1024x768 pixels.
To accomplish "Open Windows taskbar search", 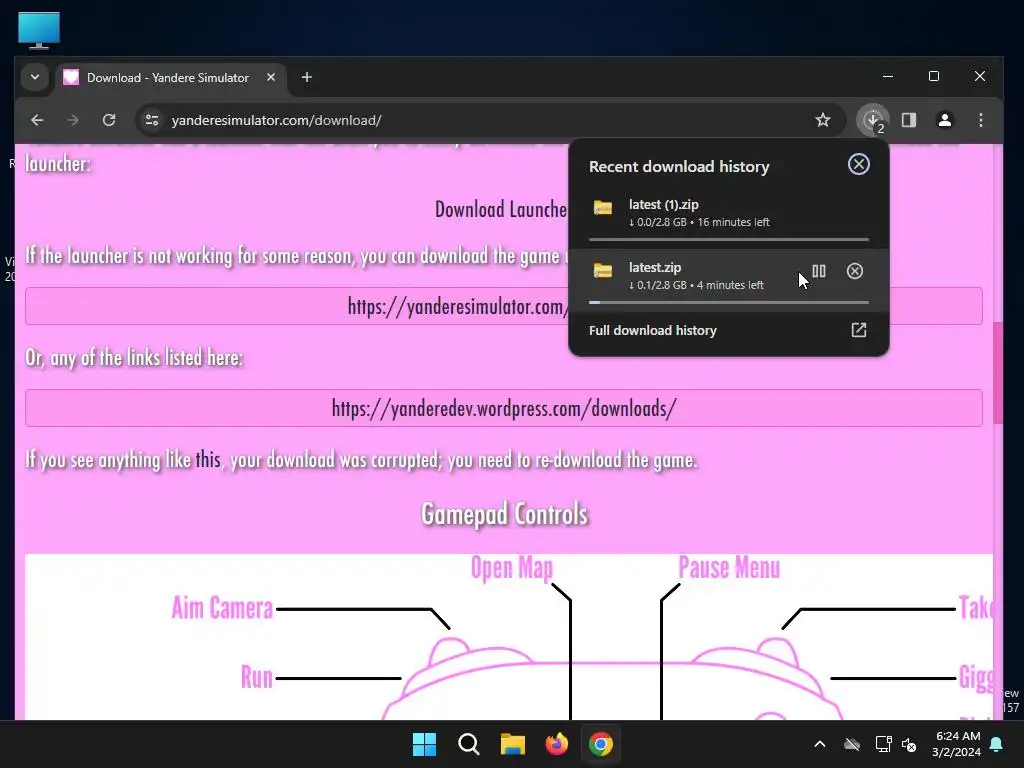I will click(x=469, y=744).
